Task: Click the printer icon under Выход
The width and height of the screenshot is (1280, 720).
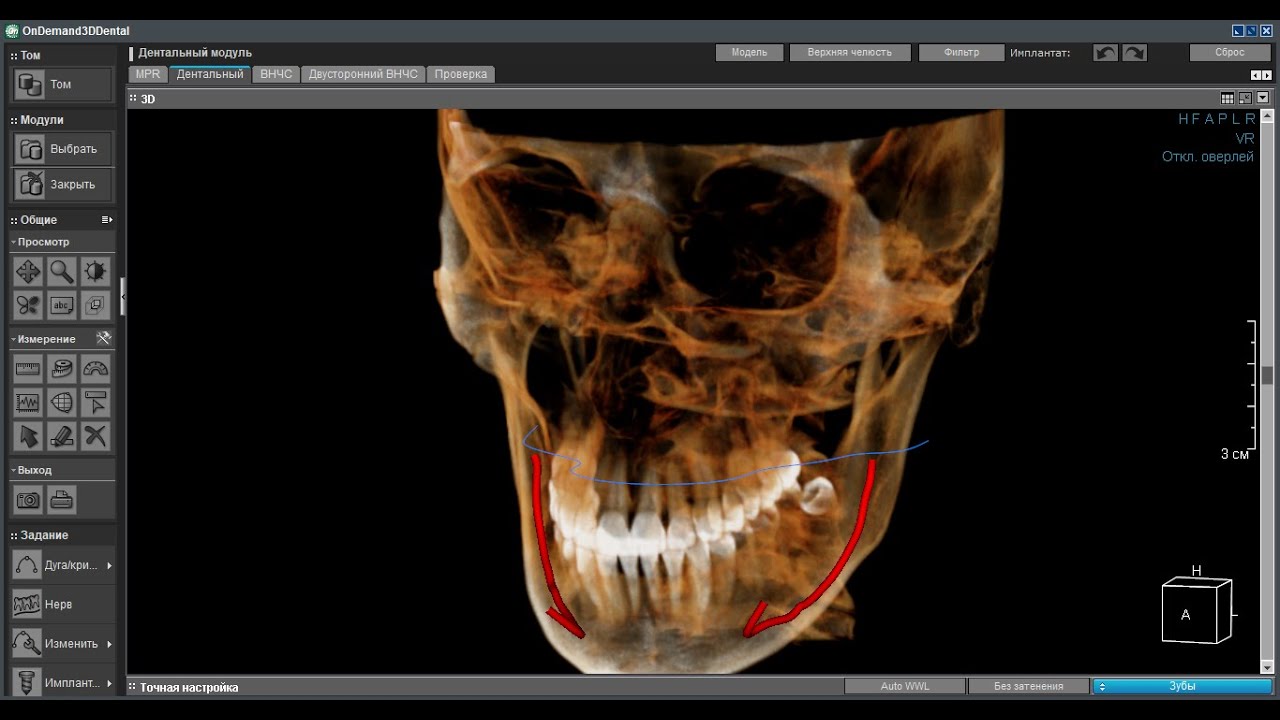Action: point(62,500)
